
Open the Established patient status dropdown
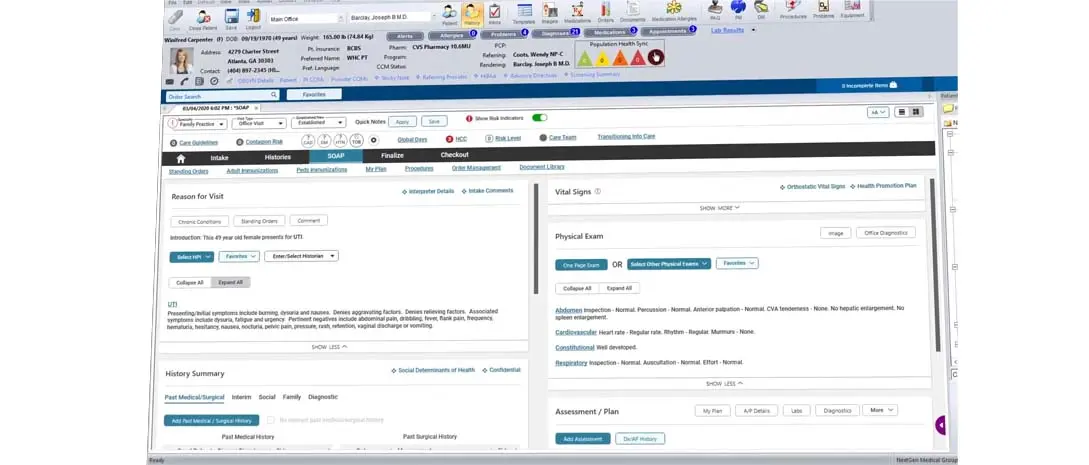click(318, 121)
